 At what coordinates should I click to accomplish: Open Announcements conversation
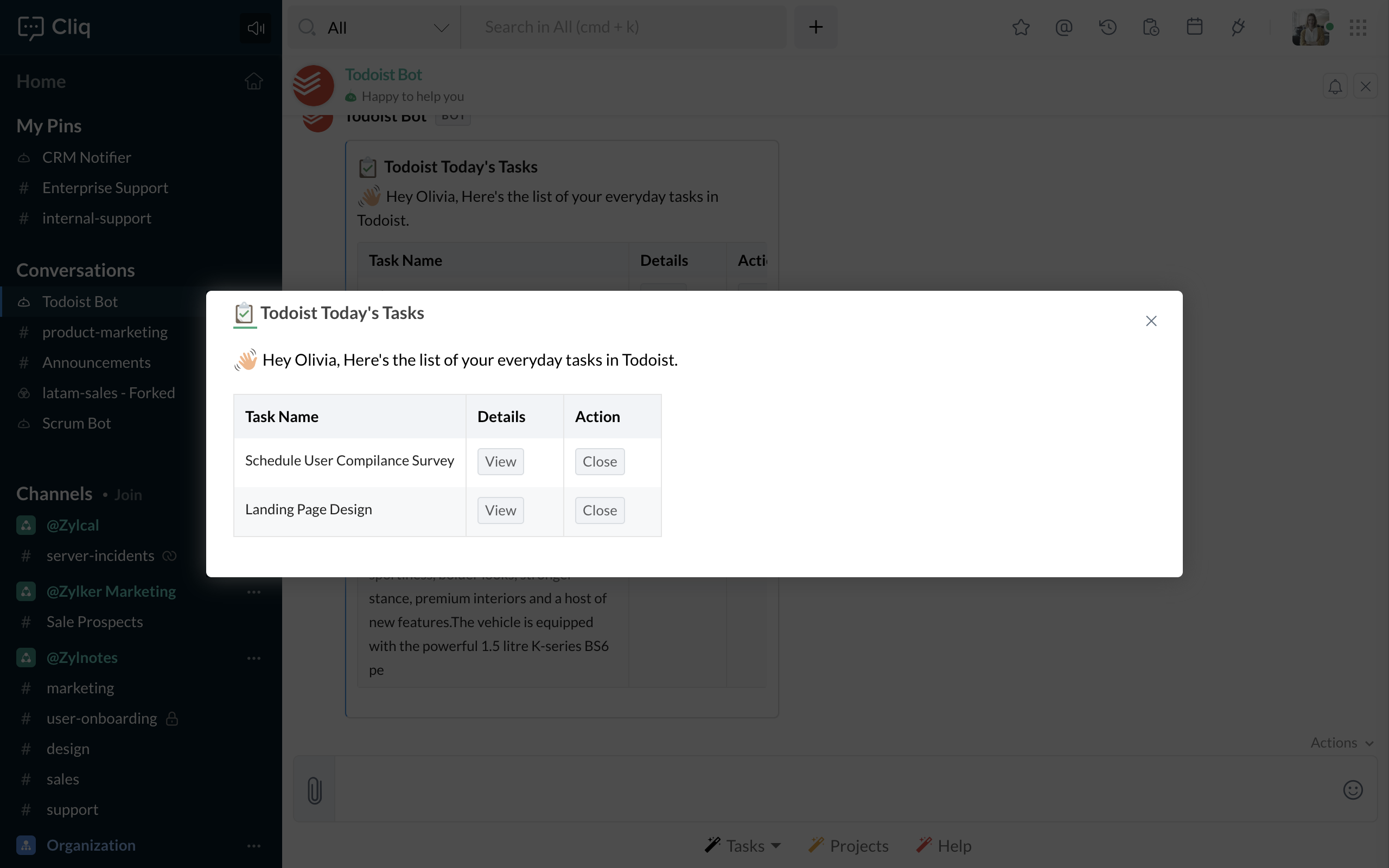tap(96, 362)
